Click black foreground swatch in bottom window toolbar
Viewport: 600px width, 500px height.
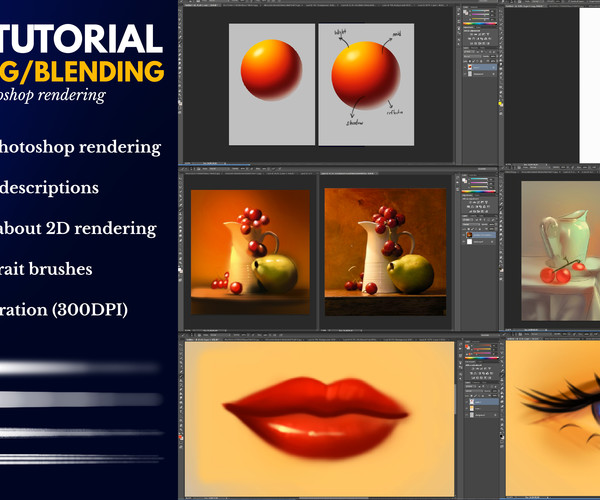click(501, 436)
